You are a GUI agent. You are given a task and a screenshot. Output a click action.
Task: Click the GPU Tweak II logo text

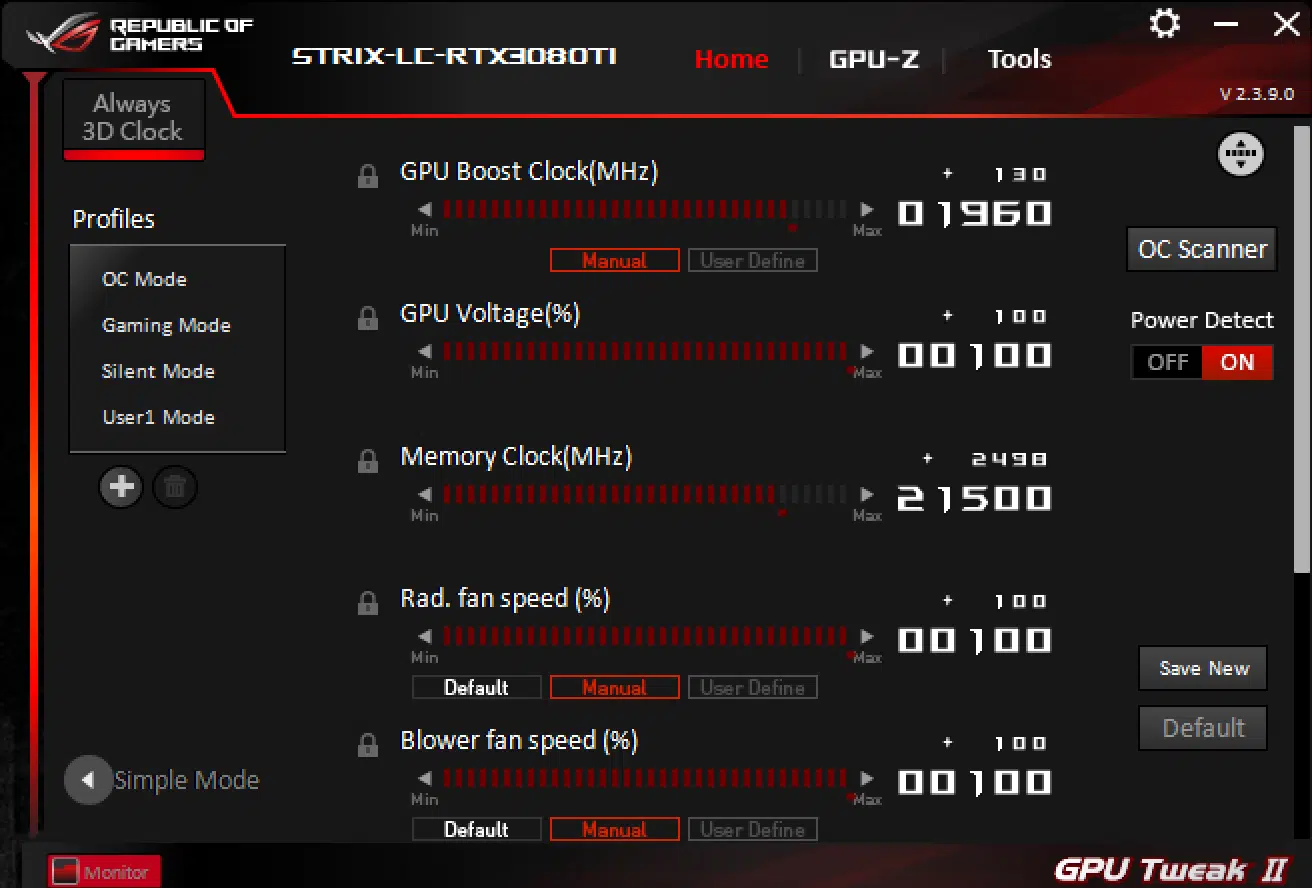(x=1170, y=870)
